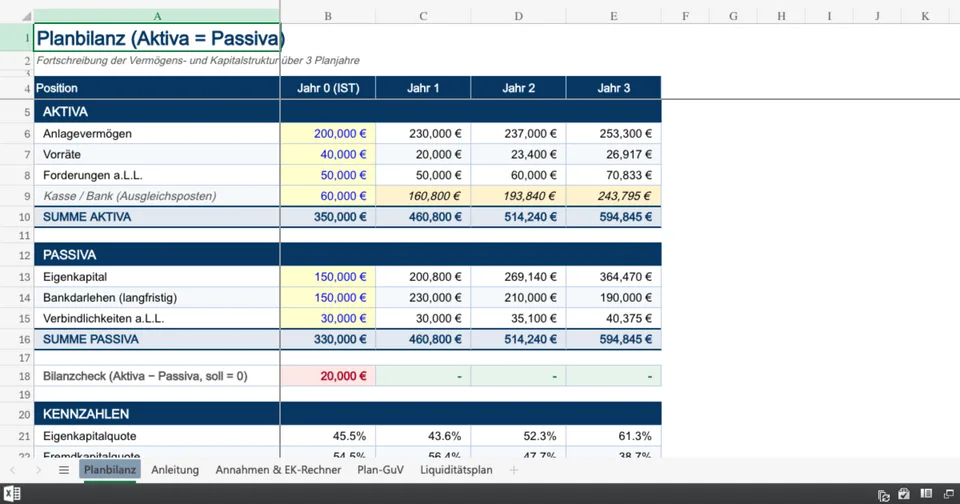Viewport: 960px width, 504px height.
Task: Select 'Bankdarlehen (langfristig)' label cell
Action: (157, 298)
